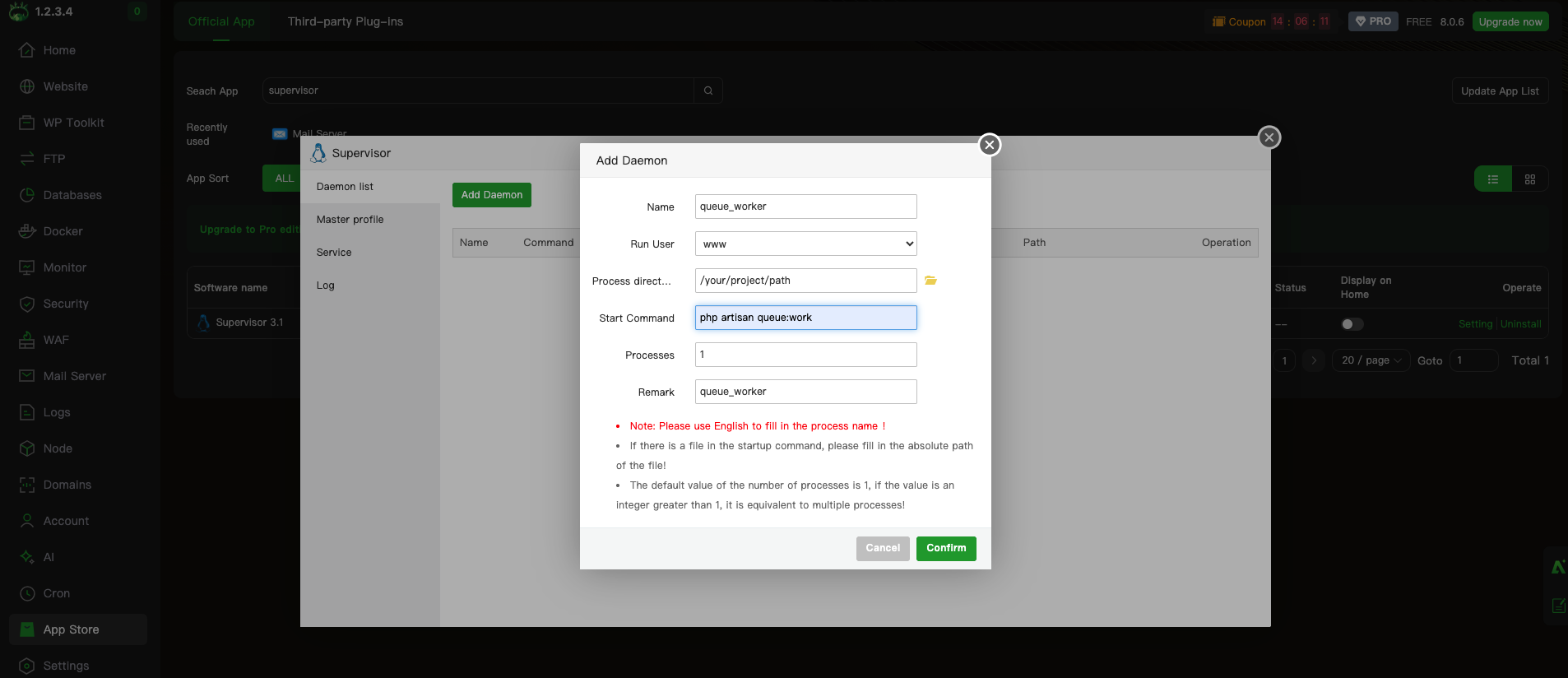This screenshot has height=678, width=1568.
Task: Click the Start Command input field
Action: pos(806,318)
